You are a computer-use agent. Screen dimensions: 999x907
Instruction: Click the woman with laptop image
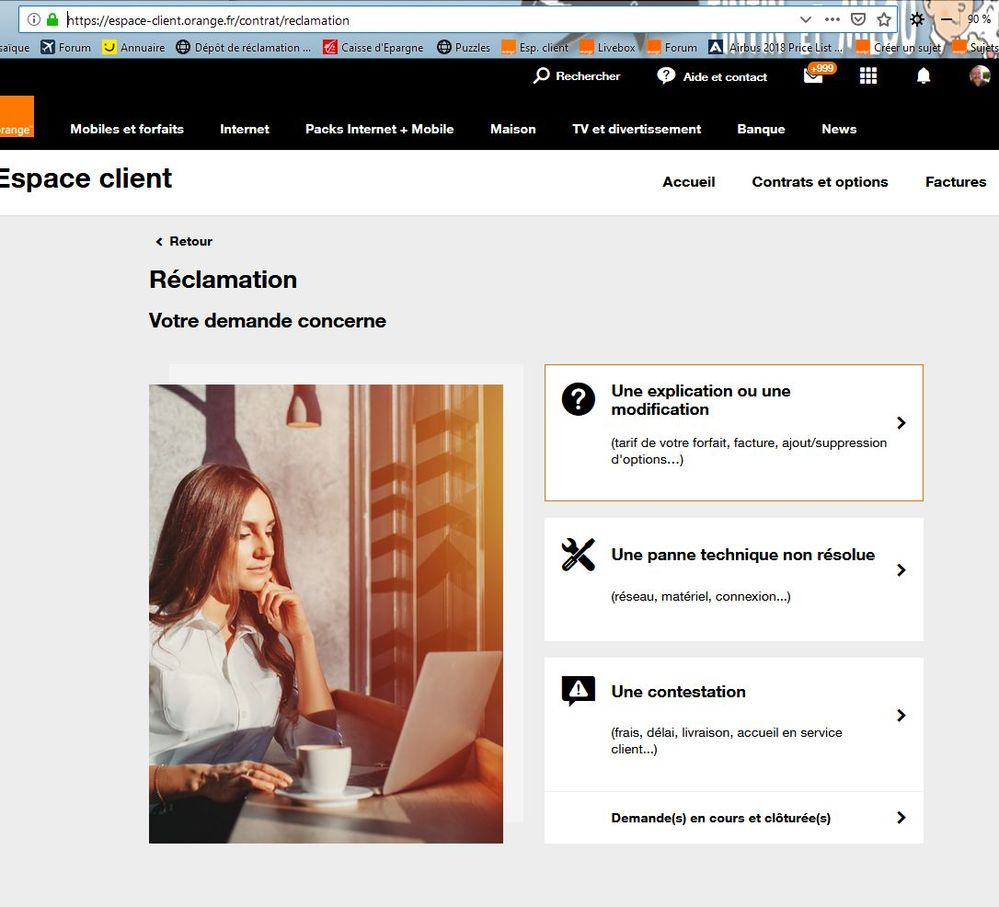tap(326, 613)
